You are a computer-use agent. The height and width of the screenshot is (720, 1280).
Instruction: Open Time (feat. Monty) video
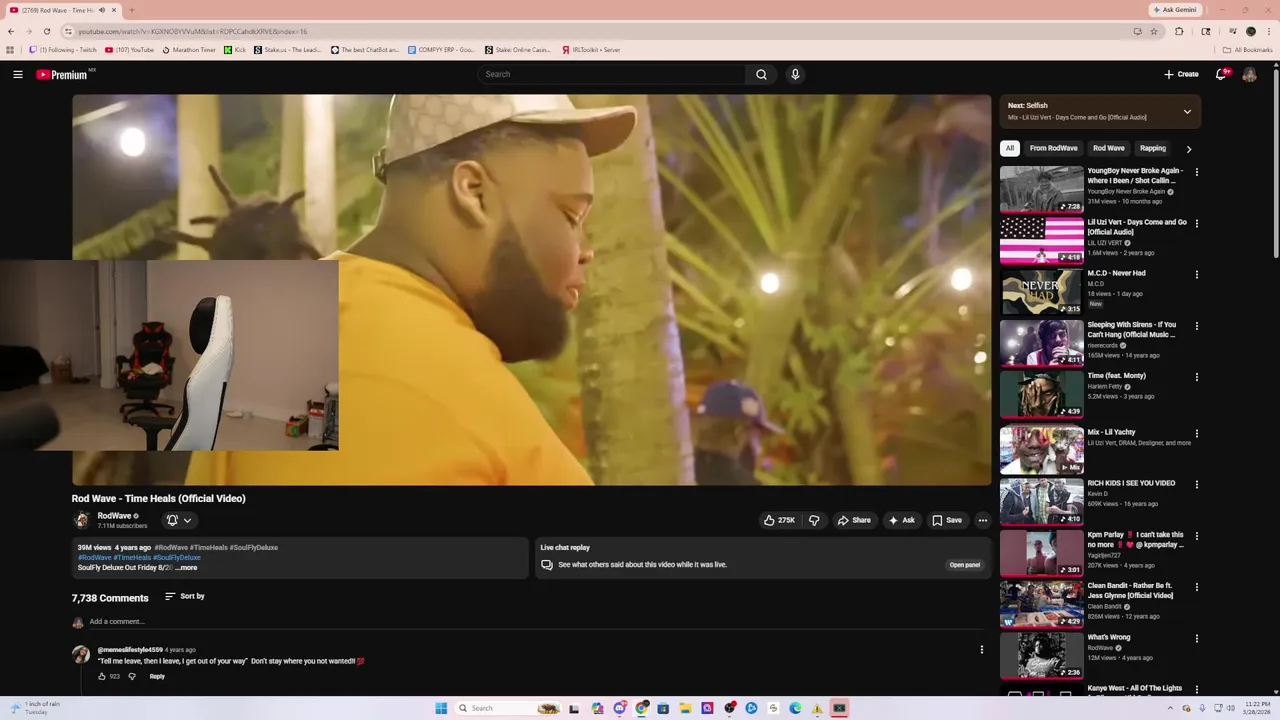(x=1041, y=394)
